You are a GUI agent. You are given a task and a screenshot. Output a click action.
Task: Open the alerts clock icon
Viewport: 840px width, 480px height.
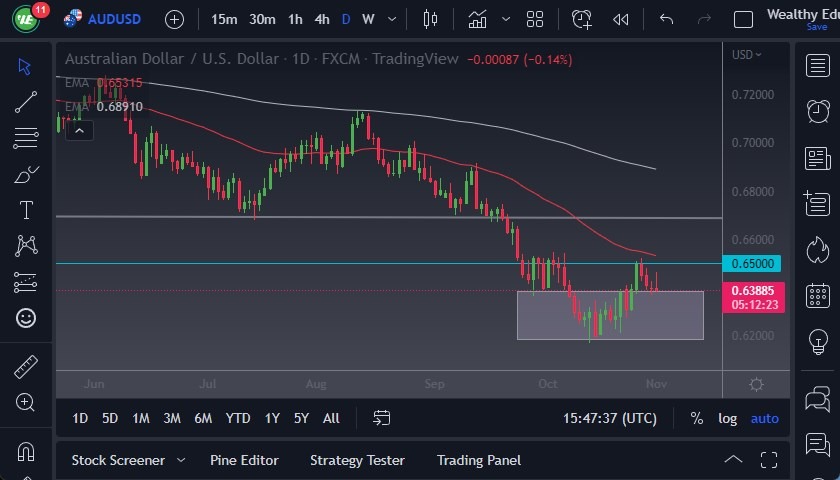coord(817,110)
